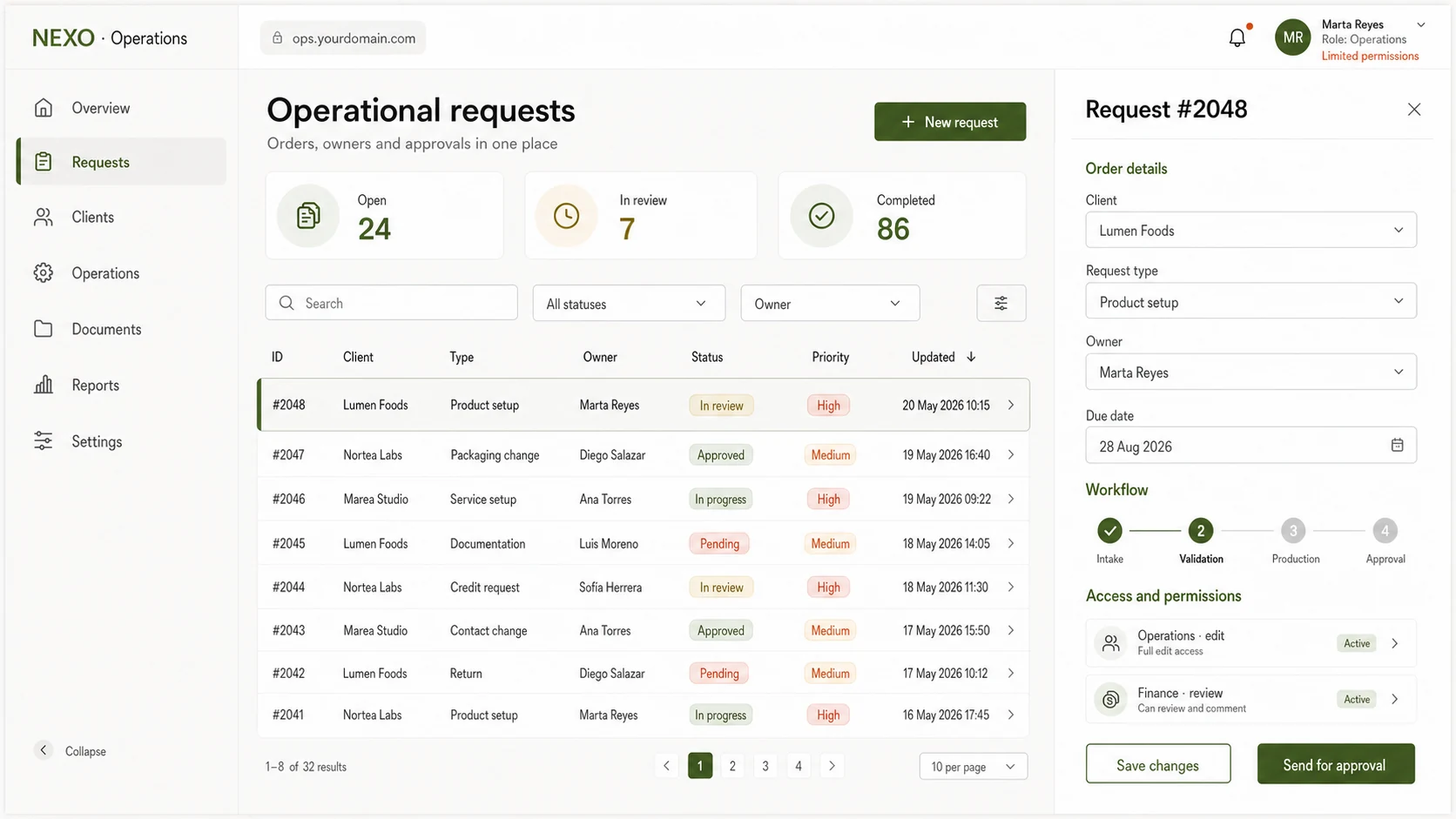1456x819 pixels.
Task: Click row #2041 chevron arrow
Action: [x=1011, y=715]
